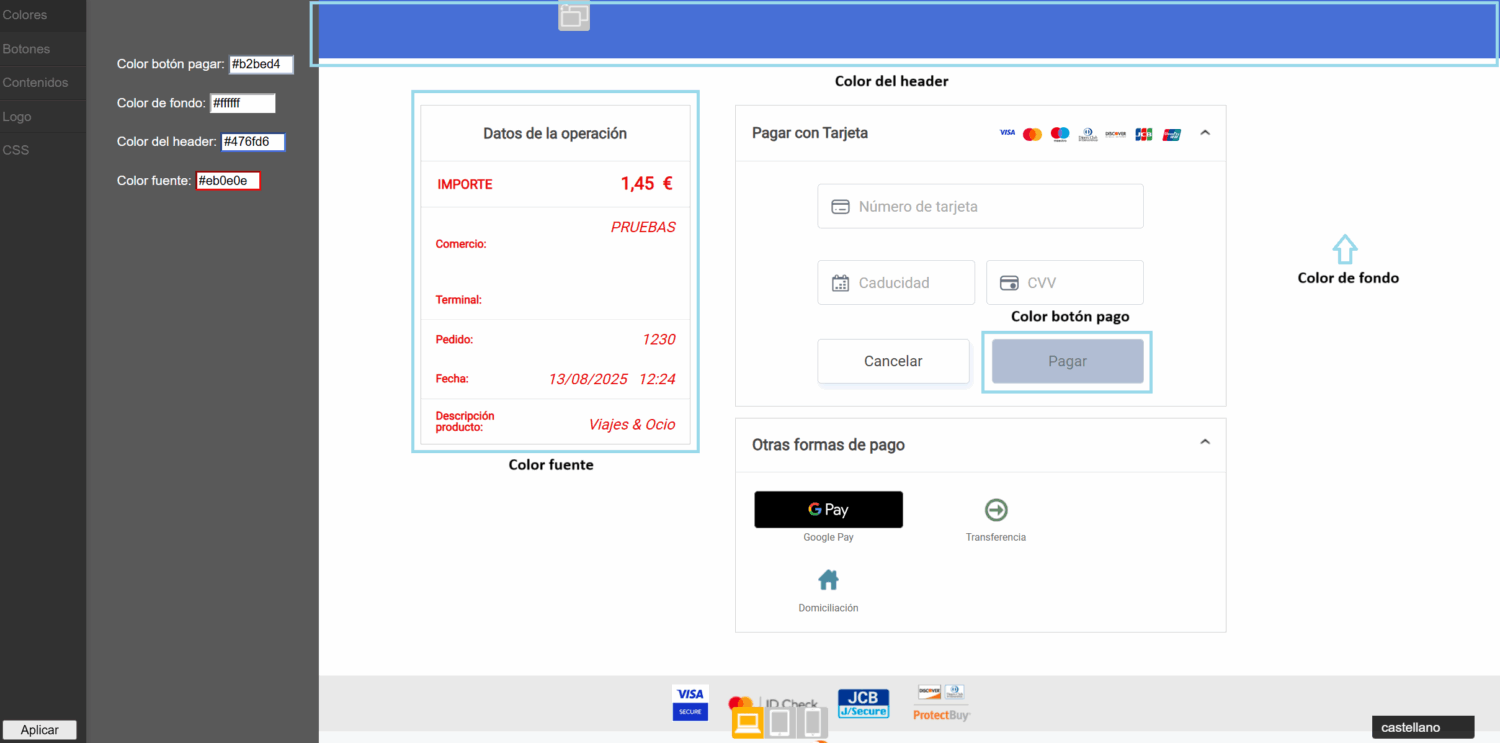The width and height of the screenshot is (1500, 743).
Task: Collapse the Pagar con Tarjeta section
Action: (x=1204, y=133)
